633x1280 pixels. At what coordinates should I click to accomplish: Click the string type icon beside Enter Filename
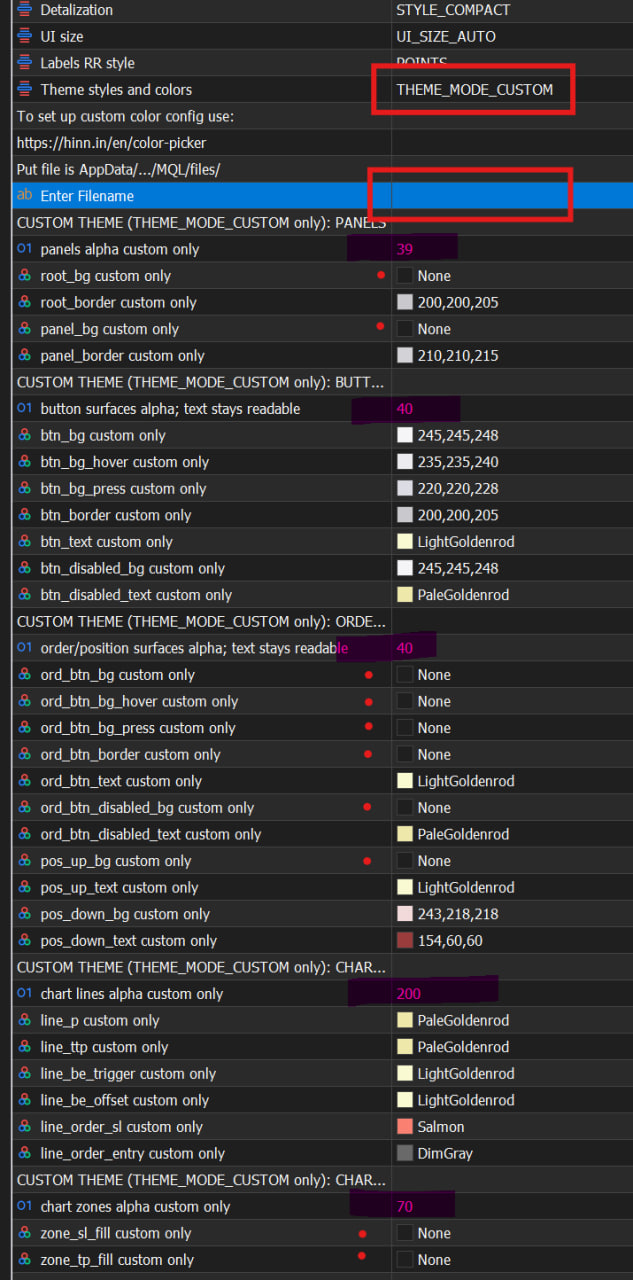pos(25,196)
